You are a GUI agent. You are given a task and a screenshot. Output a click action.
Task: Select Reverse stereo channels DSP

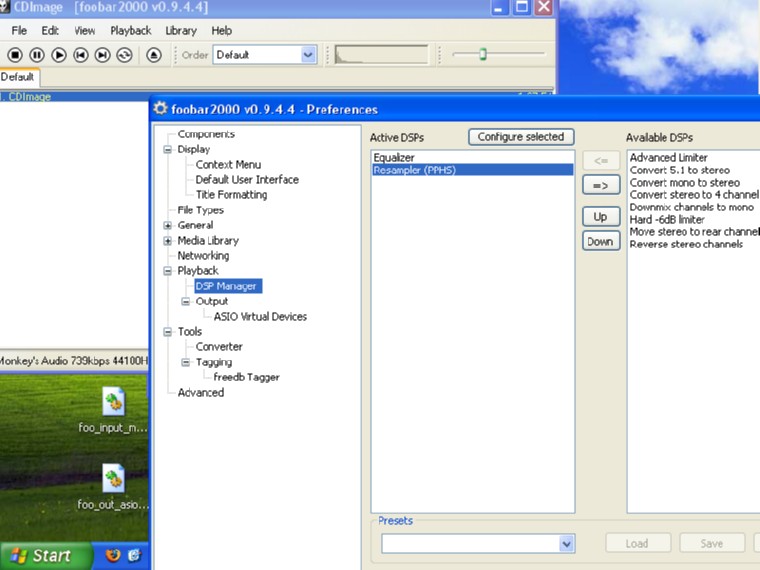(686, 244)
